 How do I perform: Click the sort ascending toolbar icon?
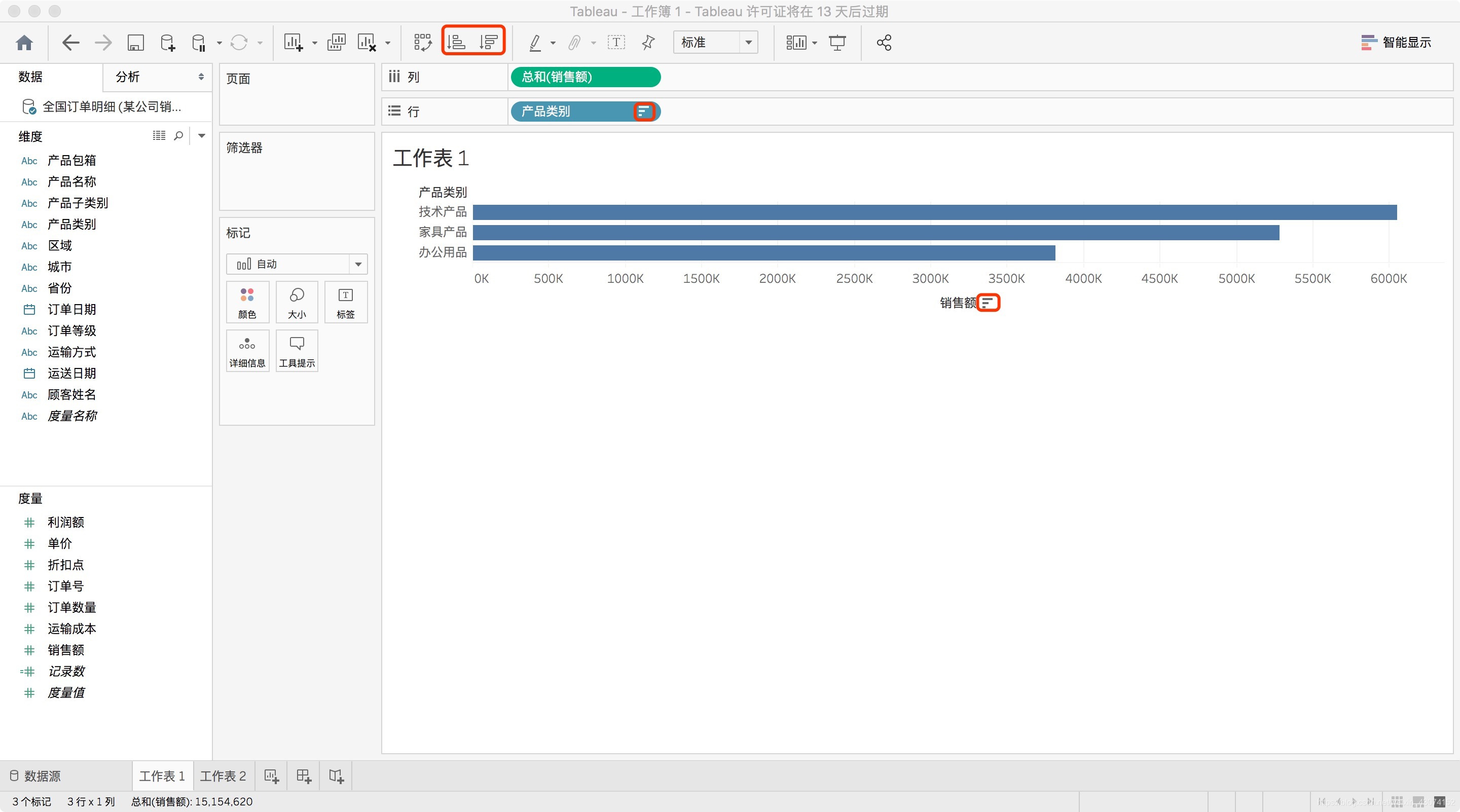click(456, 42)
